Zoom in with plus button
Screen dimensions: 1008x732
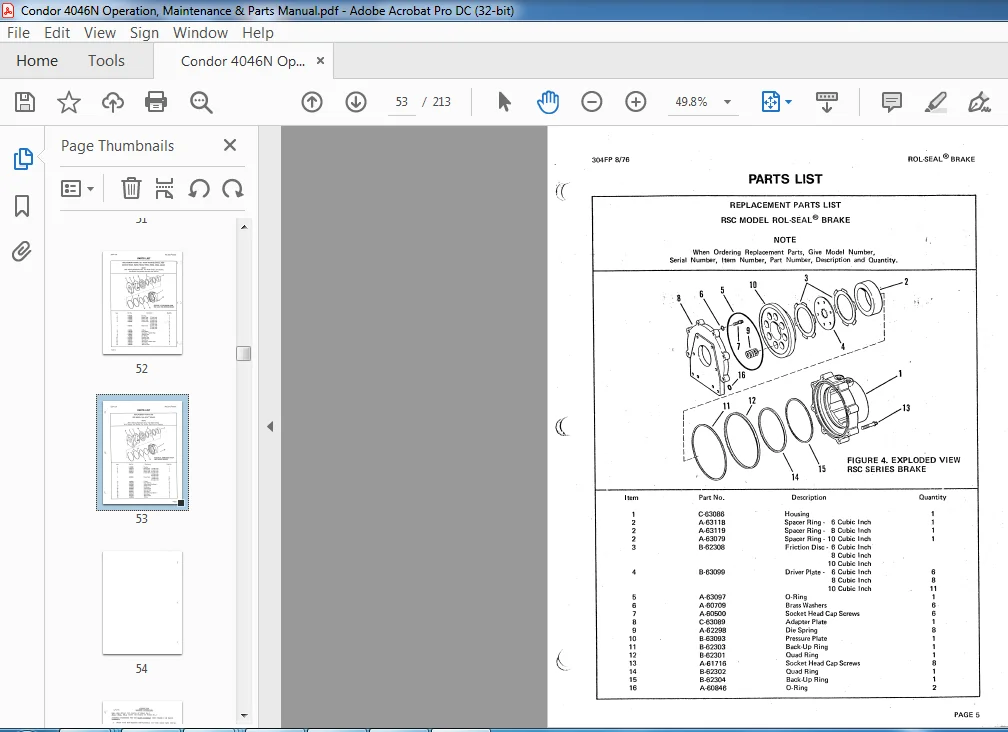[636, 102]
